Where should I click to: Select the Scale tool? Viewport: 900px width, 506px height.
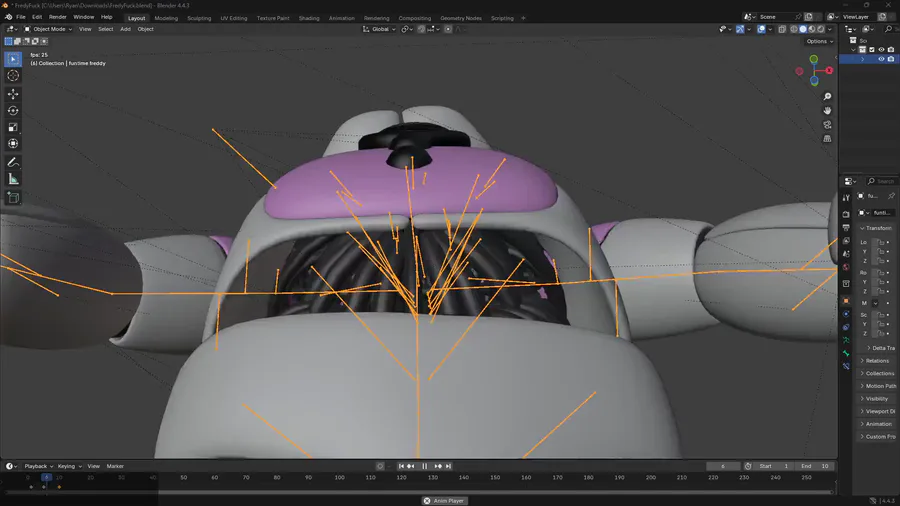(x=13, y=127)
